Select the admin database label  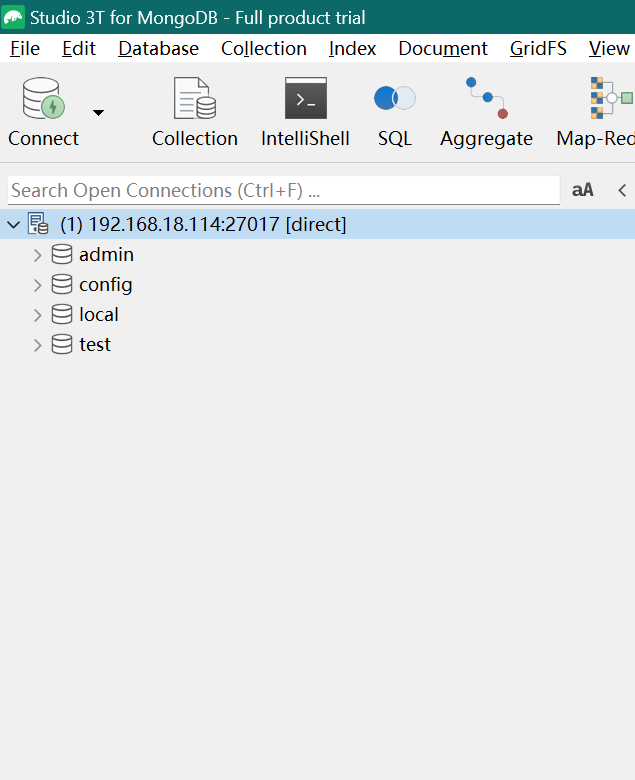pos(106,255)
